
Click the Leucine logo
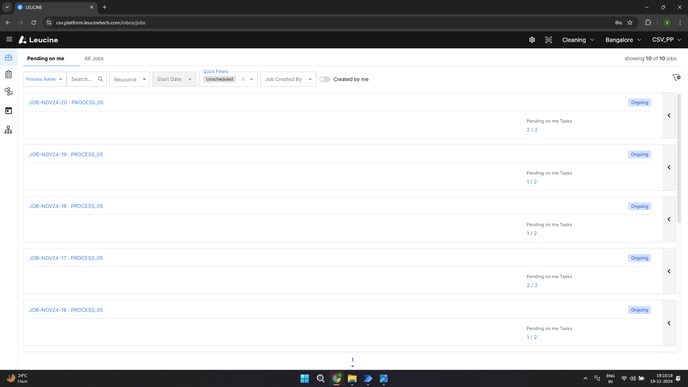coord(38,40)
